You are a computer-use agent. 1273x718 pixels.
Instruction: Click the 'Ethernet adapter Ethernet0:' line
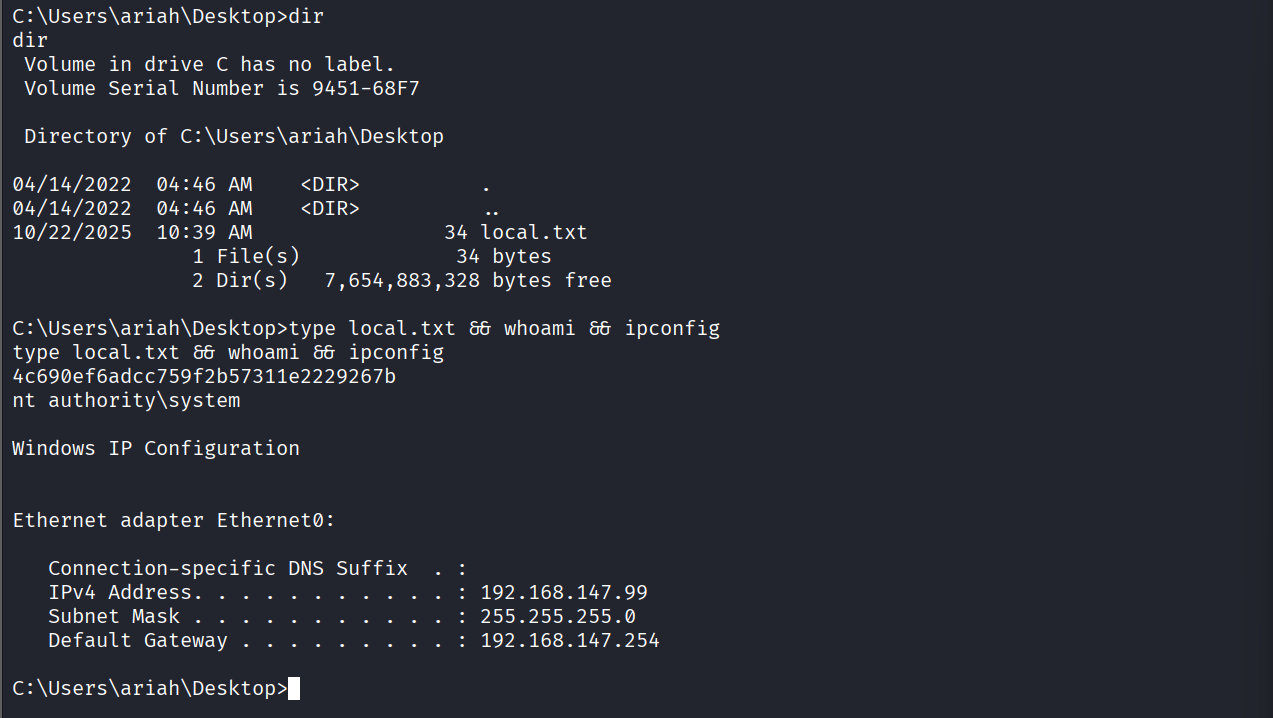[174, 521]
